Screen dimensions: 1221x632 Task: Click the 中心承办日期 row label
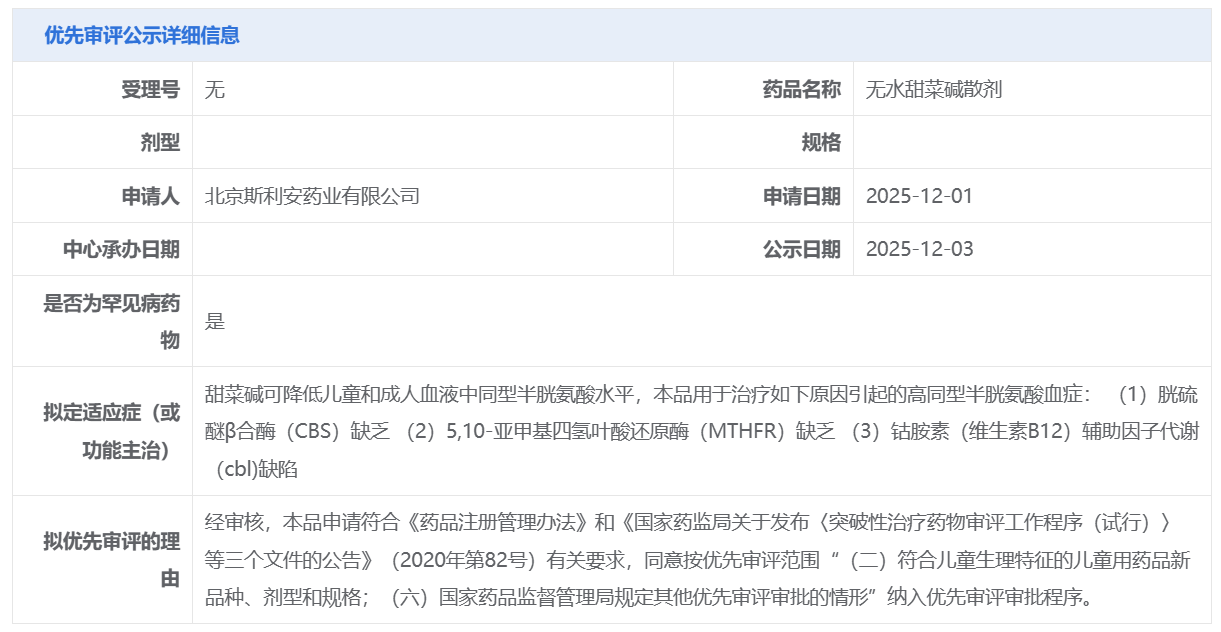pos(121,249)
